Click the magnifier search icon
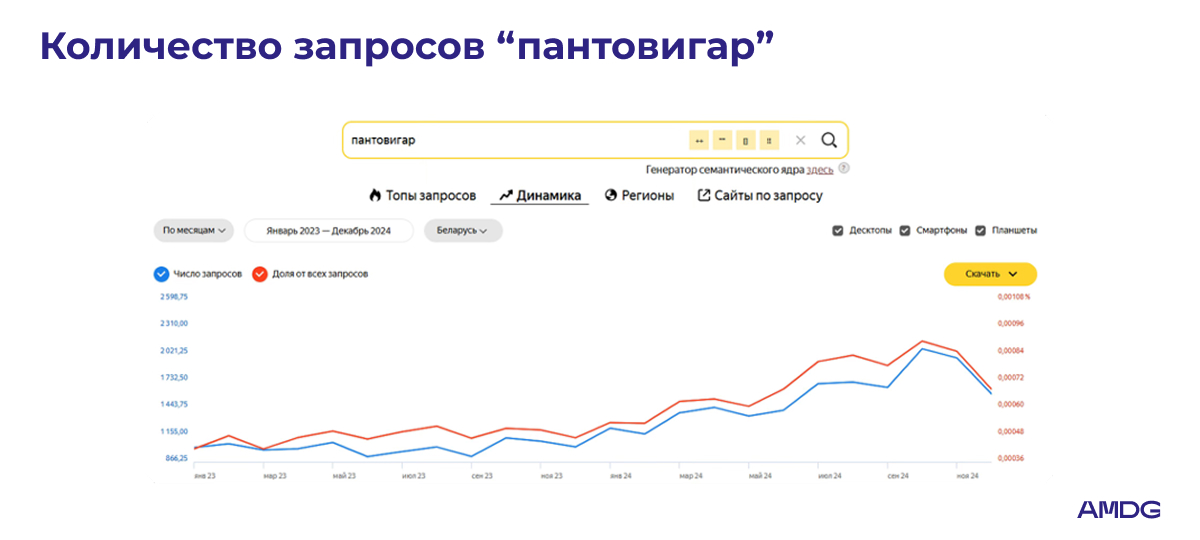1200x540 pixels. pyautogui.click(x=829, y=140)
